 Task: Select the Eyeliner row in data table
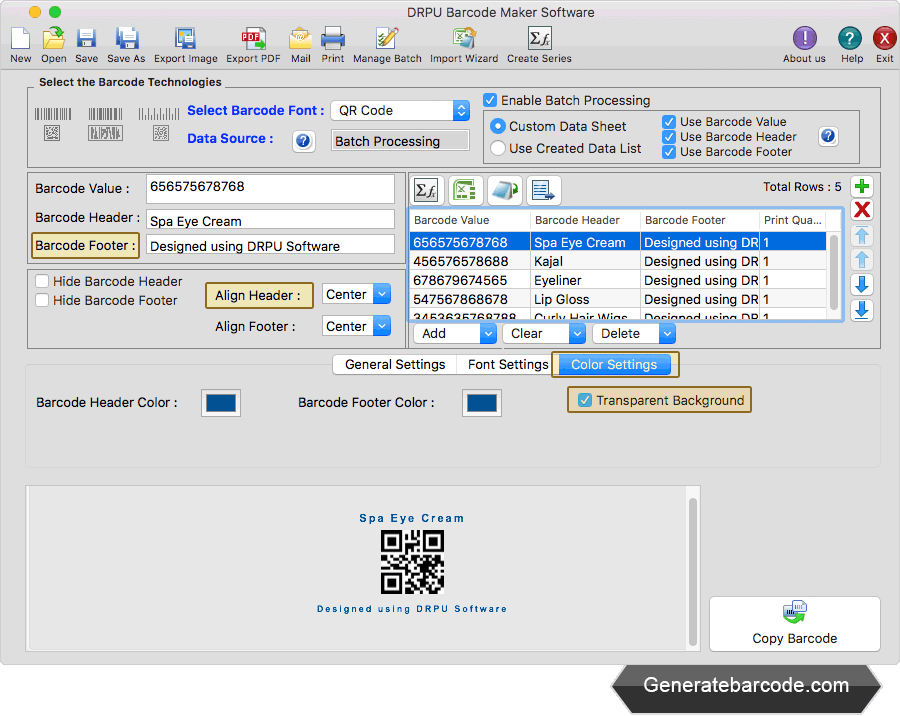click(x=618, y=280)
